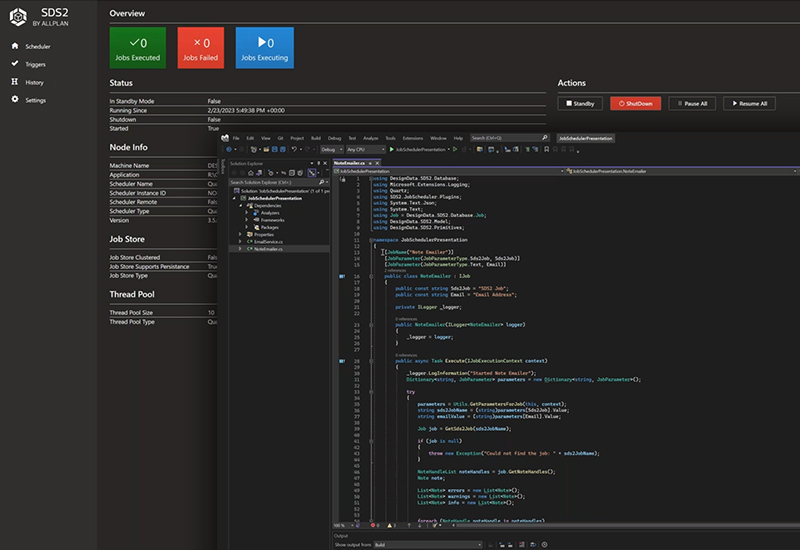
Task: Close the Solution Explorer panel
Action: [x=325, y=163]
